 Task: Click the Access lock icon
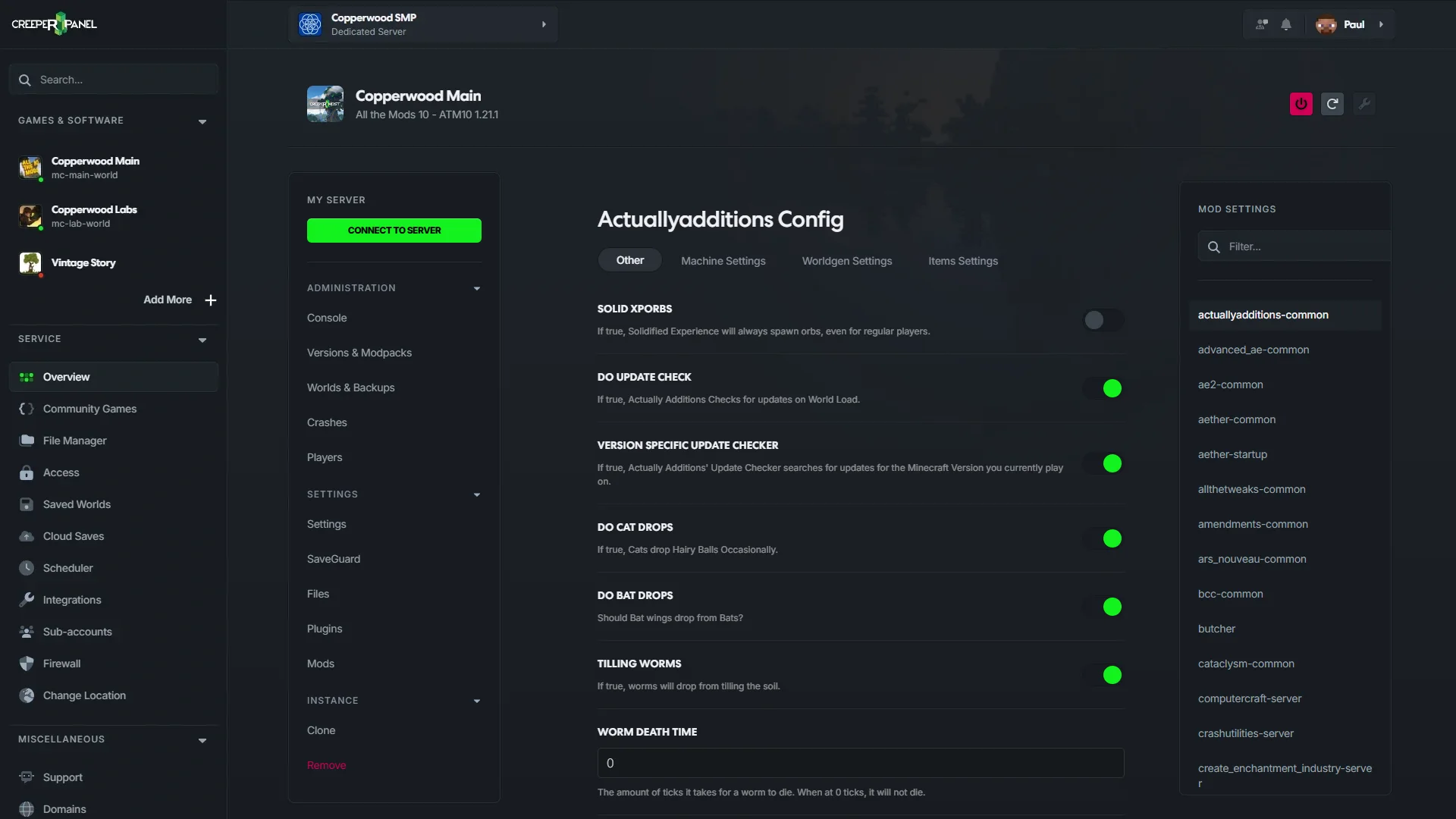[x=27, y=472]
